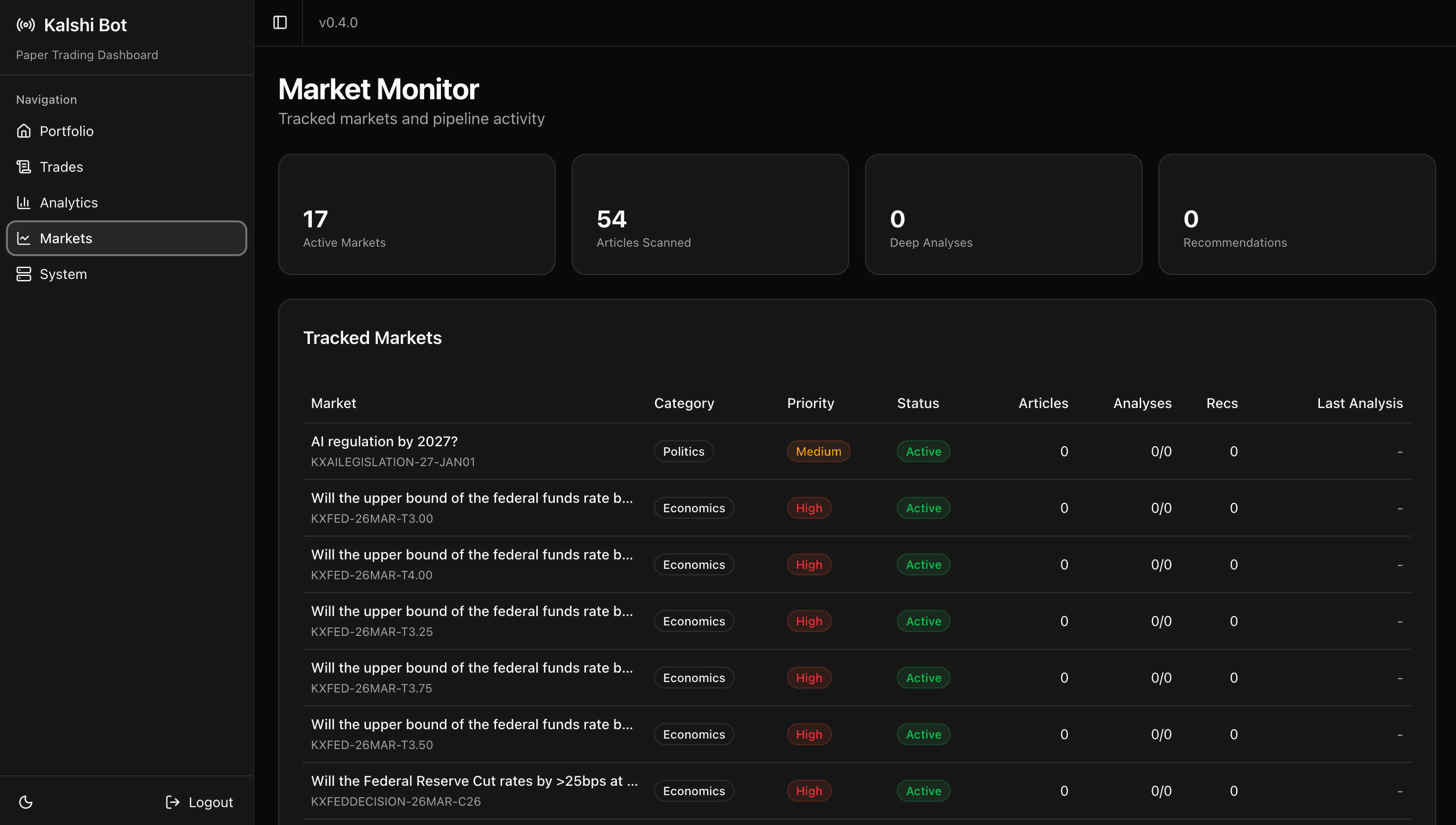Click the Analytics bar chart icon
The height and width of the screenshot is (825, 1456).
point(24,203)
